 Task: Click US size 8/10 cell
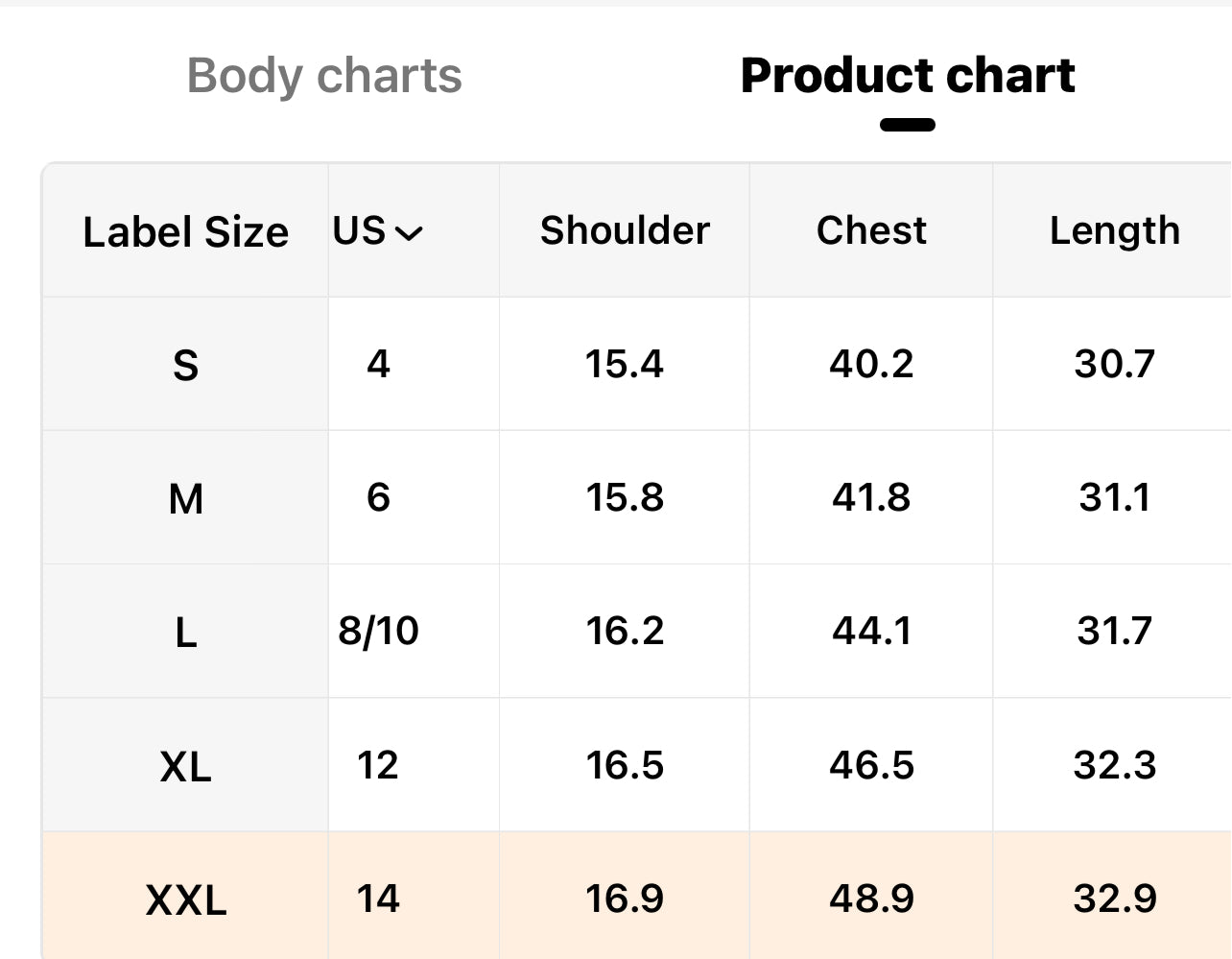(378, 632)
